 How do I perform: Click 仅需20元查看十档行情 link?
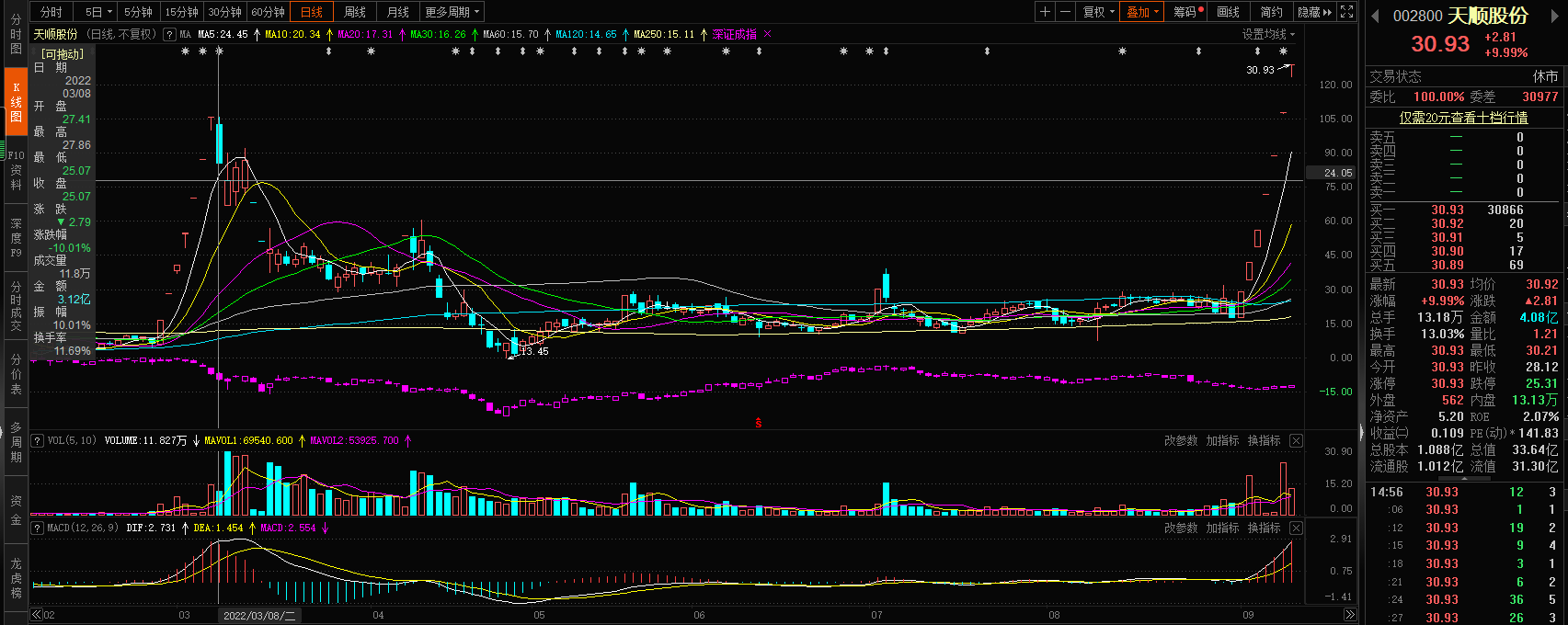1463,118
